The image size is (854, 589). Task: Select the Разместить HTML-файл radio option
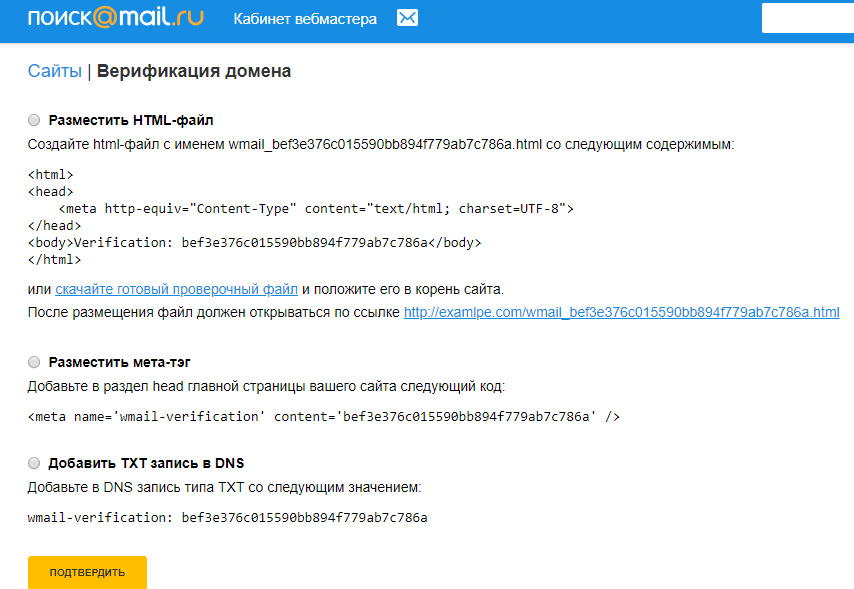tap(34, 120)
